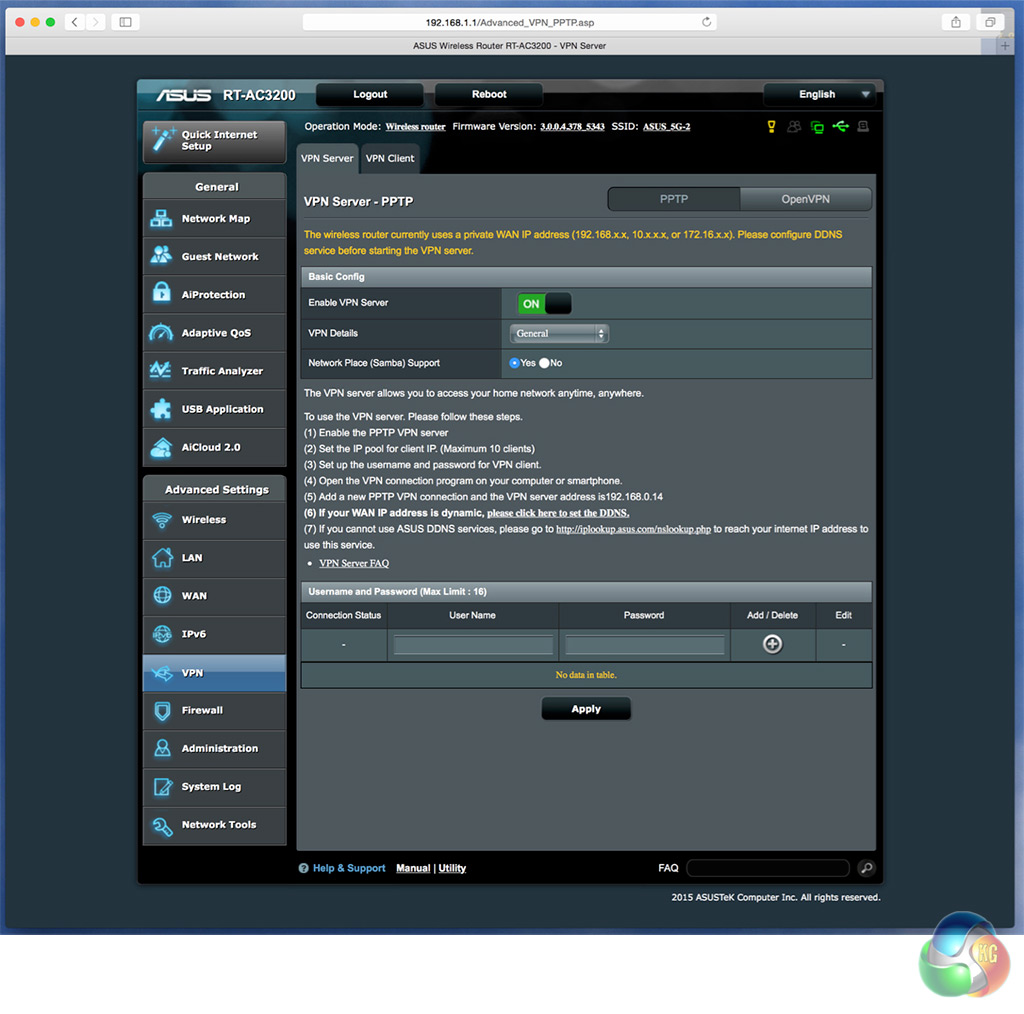Open Quick Internet Setup wizard

click(214, 140)
